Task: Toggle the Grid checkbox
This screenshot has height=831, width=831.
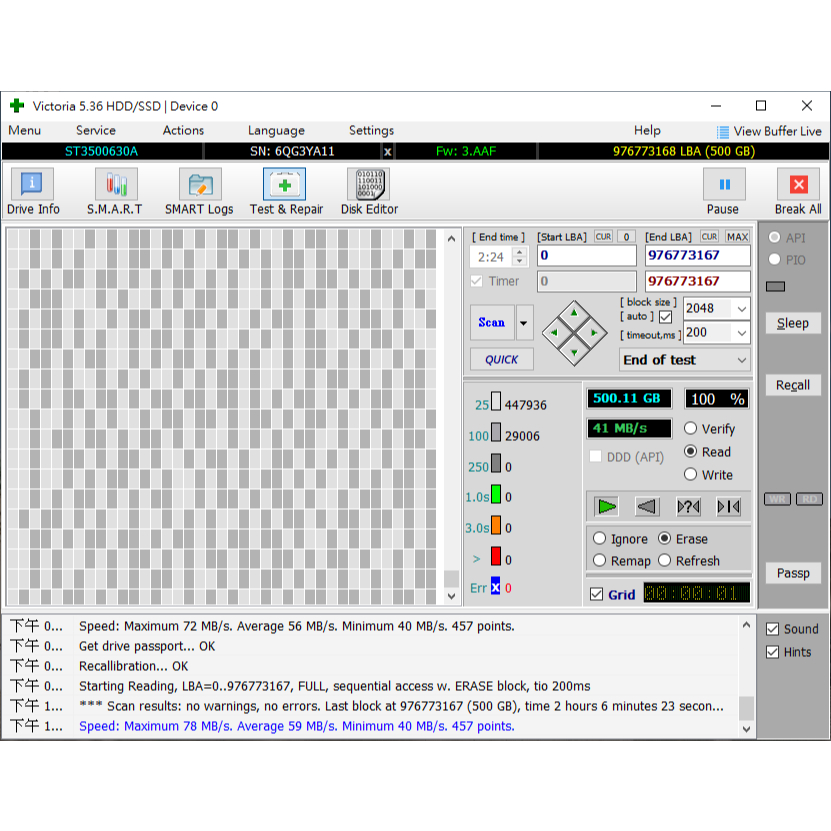Action: 597,594
